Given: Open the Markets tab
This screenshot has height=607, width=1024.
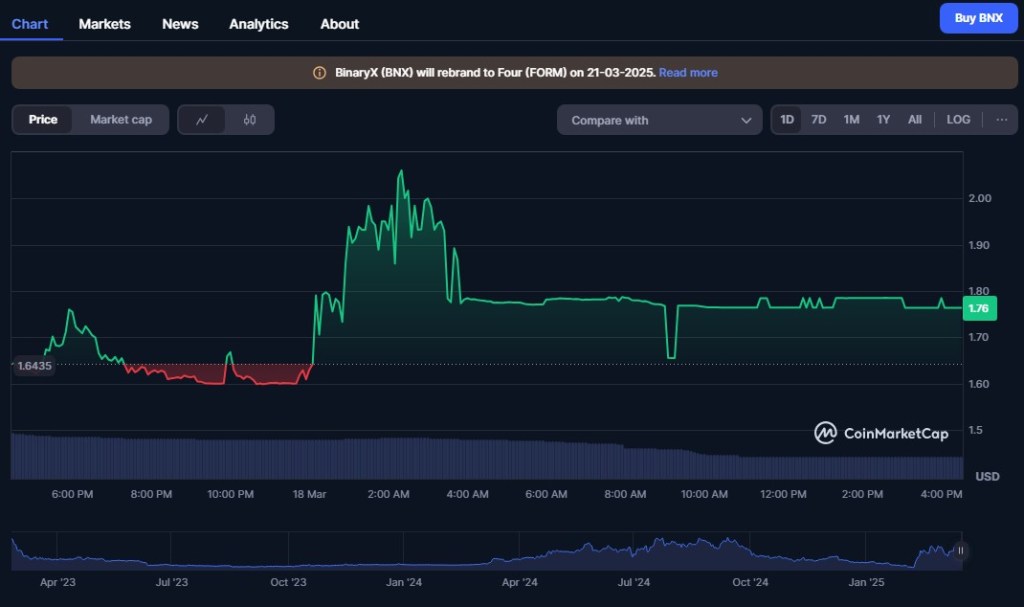Looking at the screenshot, I should (x=104, y=24).
